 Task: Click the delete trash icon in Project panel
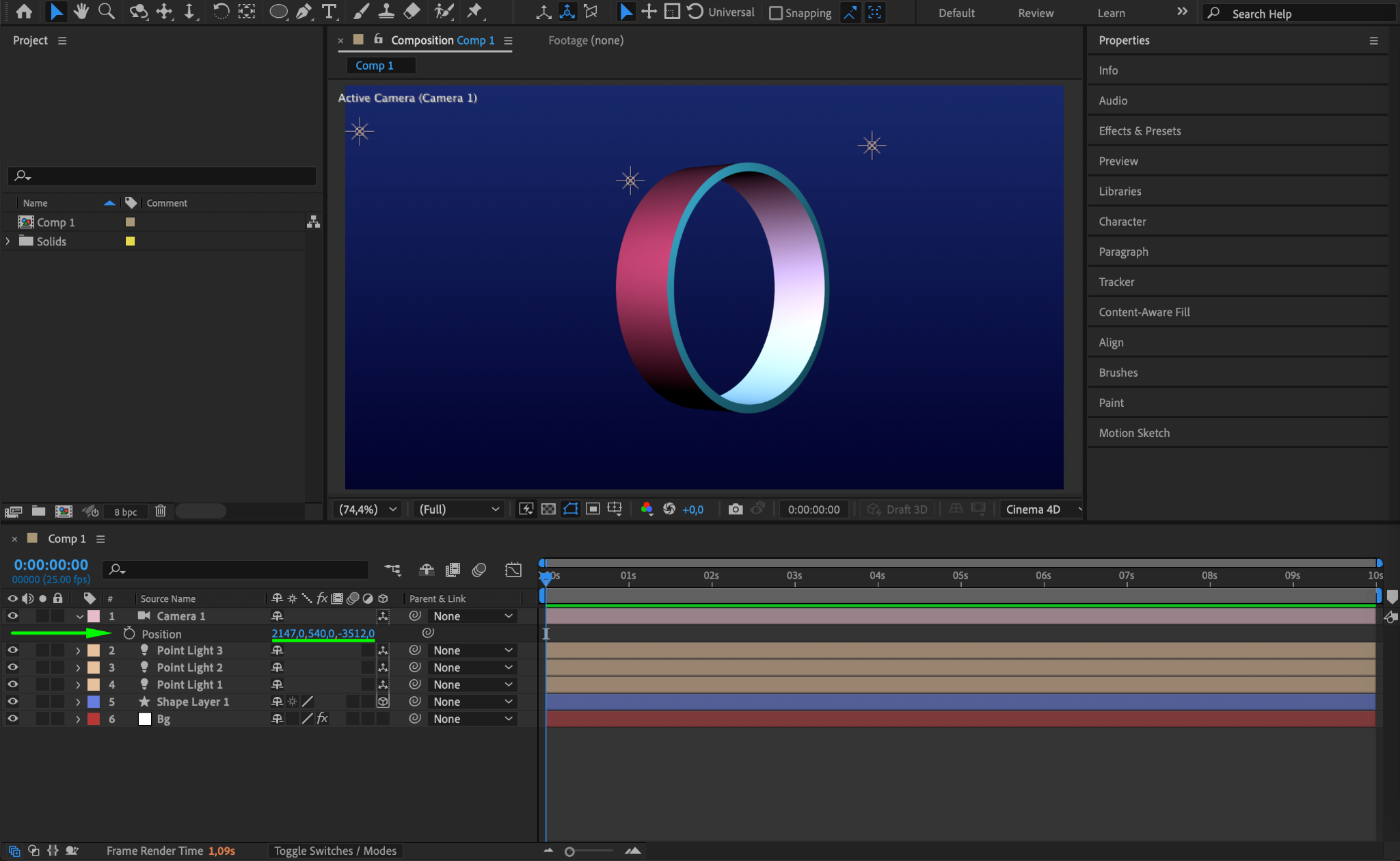161,511
